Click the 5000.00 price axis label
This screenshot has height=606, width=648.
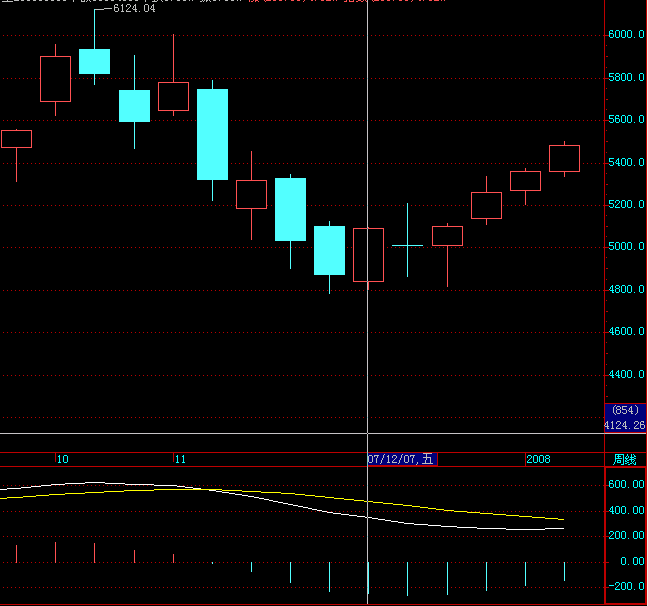coord(626,247)
